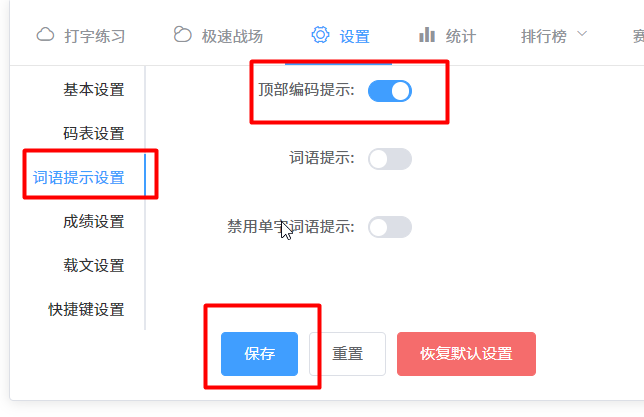Open the 打字练习 tab label
Screen dimensions: 644x417
point(95,37)
